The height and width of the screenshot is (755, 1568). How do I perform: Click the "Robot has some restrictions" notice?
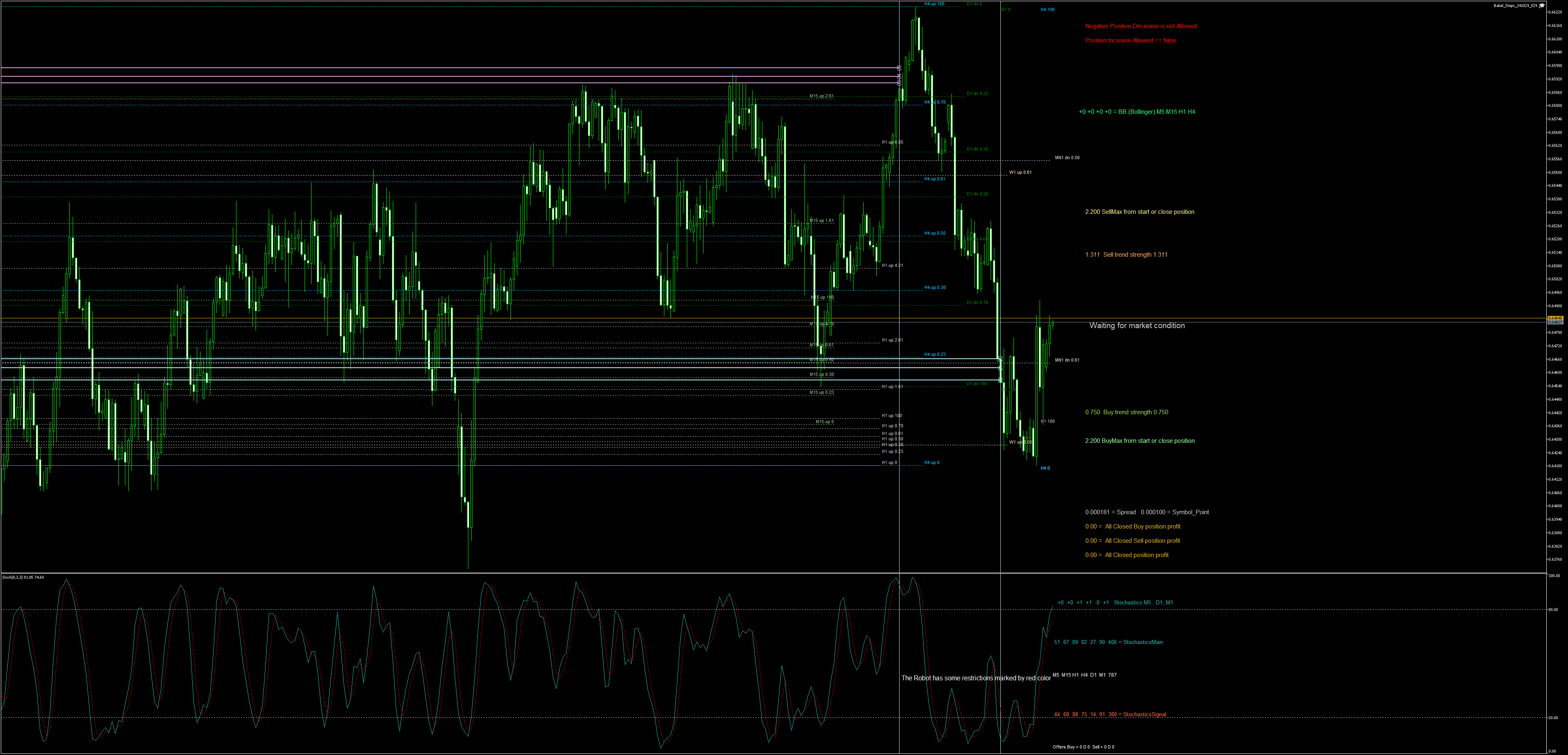(x=976, y=678)
